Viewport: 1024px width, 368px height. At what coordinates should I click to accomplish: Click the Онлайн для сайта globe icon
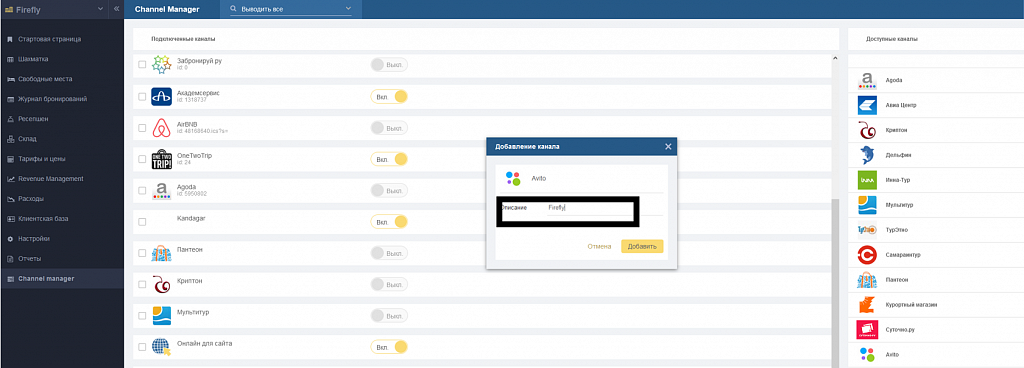[x=161, y=347]
